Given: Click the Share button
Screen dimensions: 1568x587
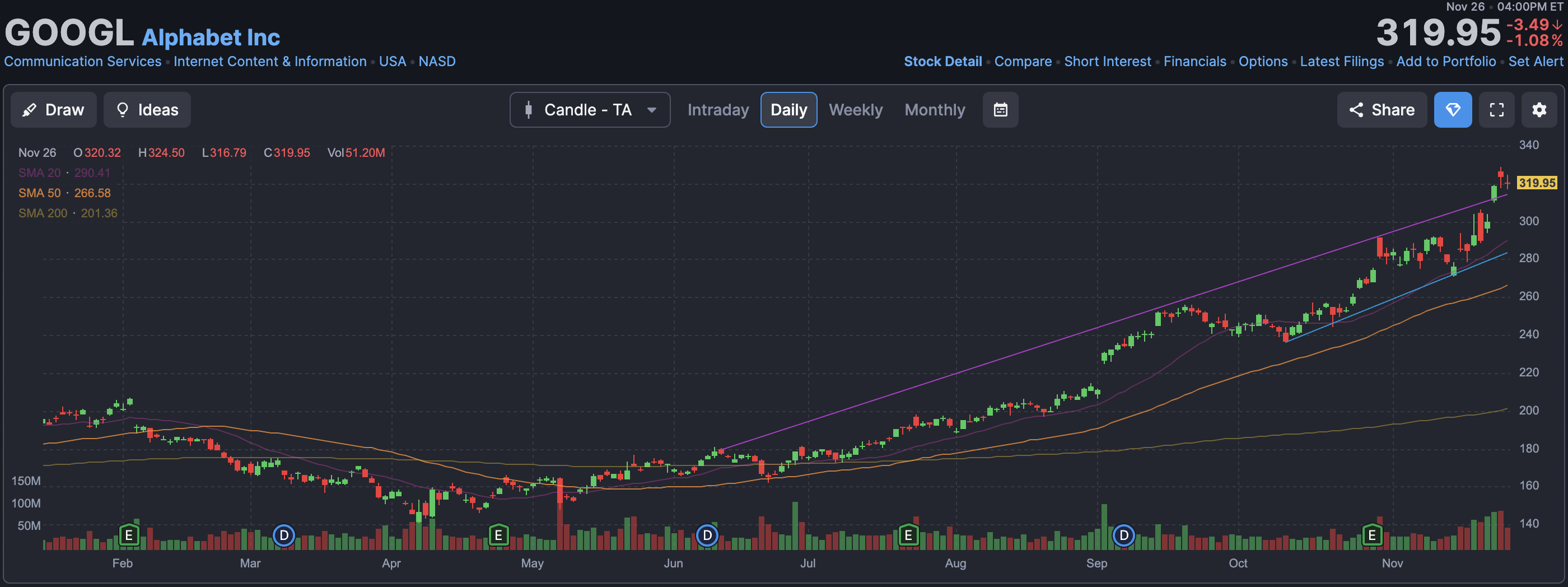Looking at the screenshot, I should pyautogui.click(x=1382, y=110).
